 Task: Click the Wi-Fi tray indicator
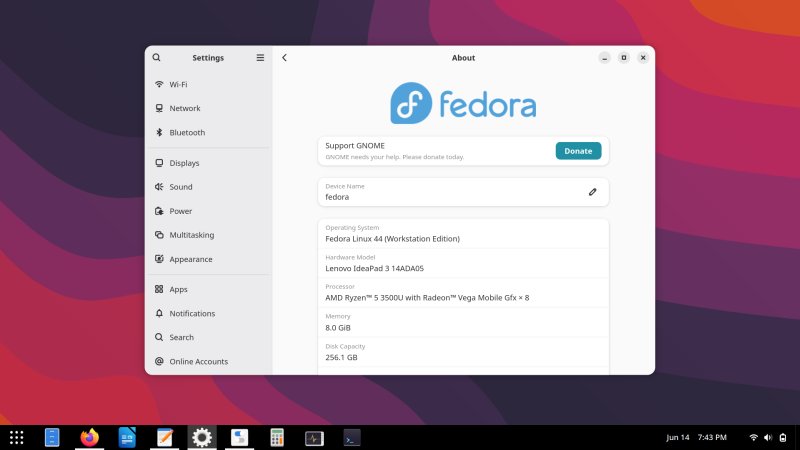click(753, 437)
